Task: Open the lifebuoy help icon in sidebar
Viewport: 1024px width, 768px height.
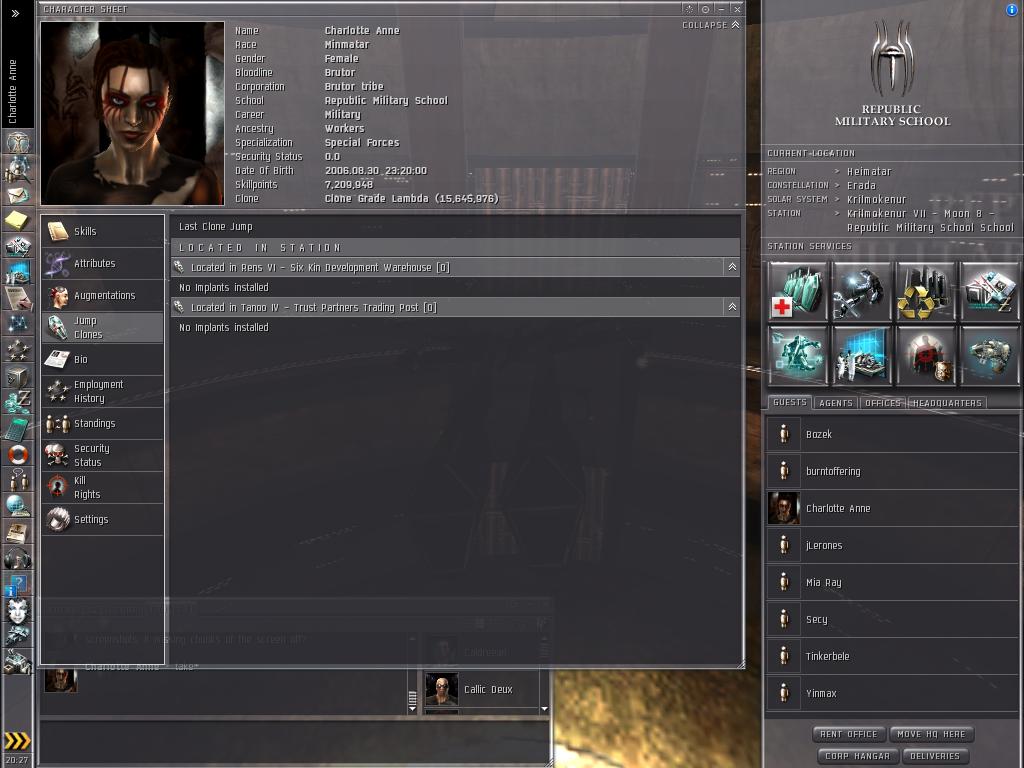Action: (x=18, y=455)
